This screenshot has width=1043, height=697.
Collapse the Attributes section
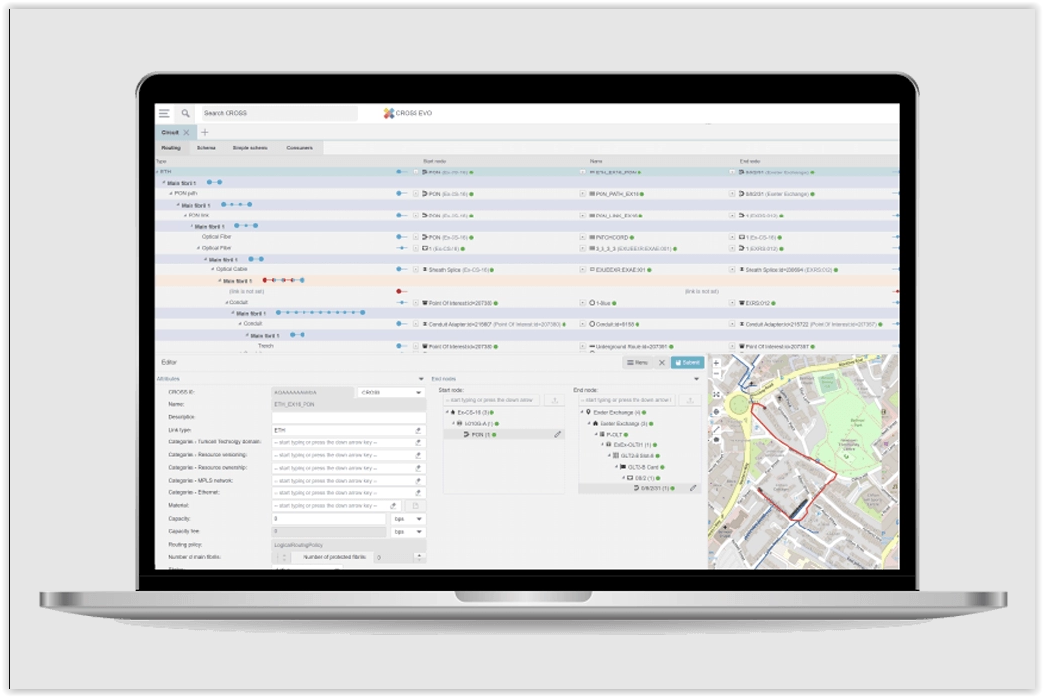pyautogui.click(x=422, y=379)
